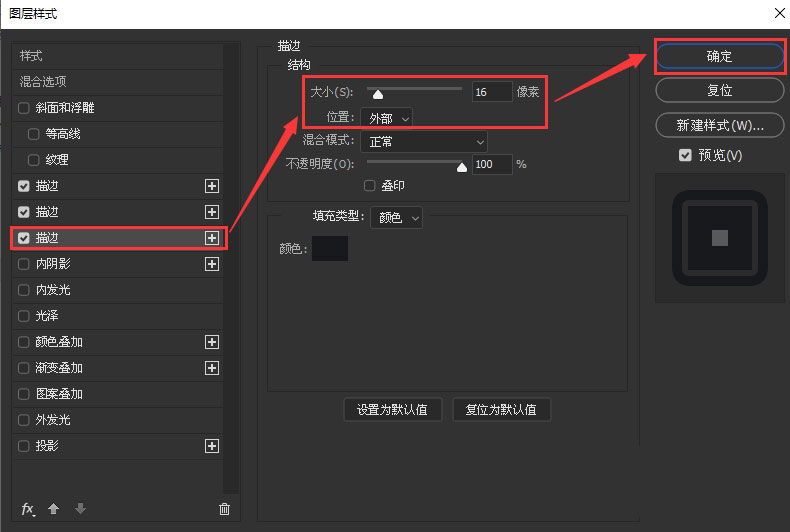Enable the 斜面和浮雕 checkbox

click(x=24, y=108)
